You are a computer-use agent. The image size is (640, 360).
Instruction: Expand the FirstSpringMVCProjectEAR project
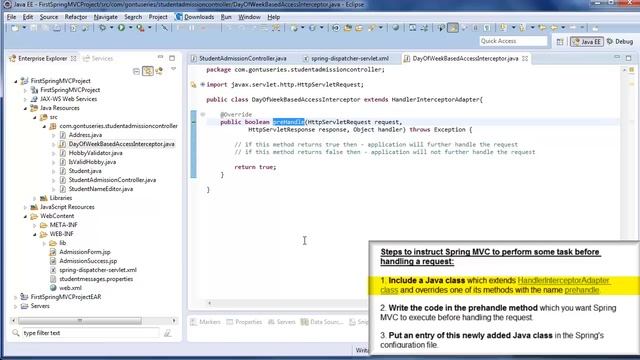(x=16, y=297)
